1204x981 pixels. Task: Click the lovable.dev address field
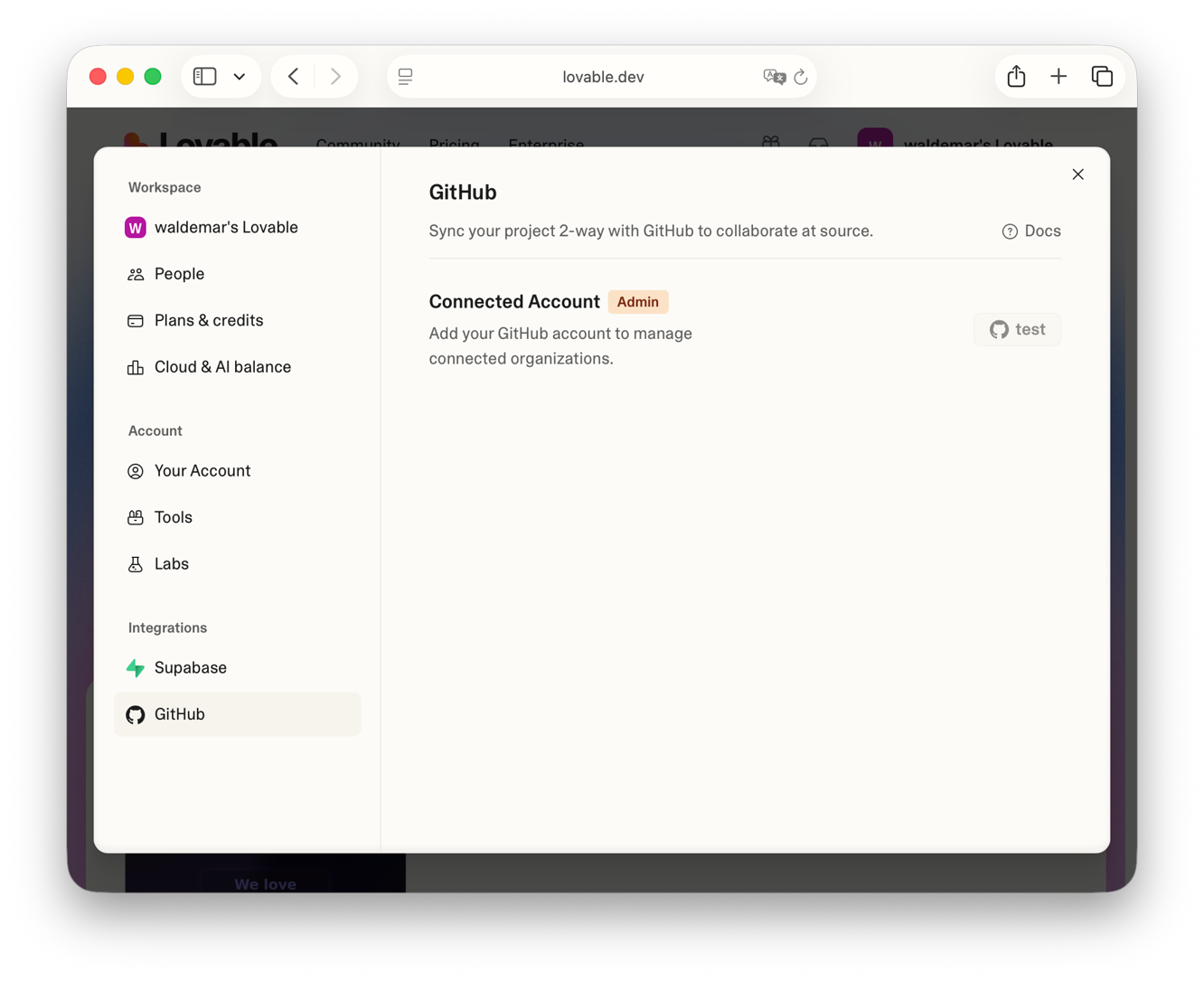[x=603, y=77]
